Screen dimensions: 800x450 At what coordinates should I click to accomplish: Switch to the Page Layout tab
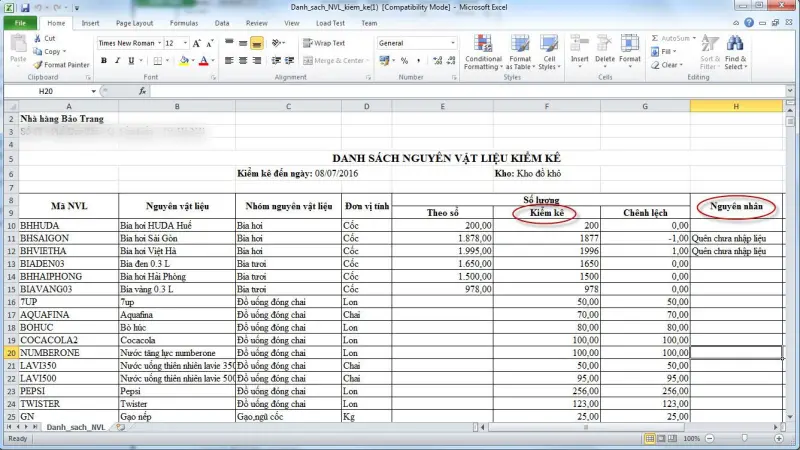pyautogui.click(x=134, y=23)
